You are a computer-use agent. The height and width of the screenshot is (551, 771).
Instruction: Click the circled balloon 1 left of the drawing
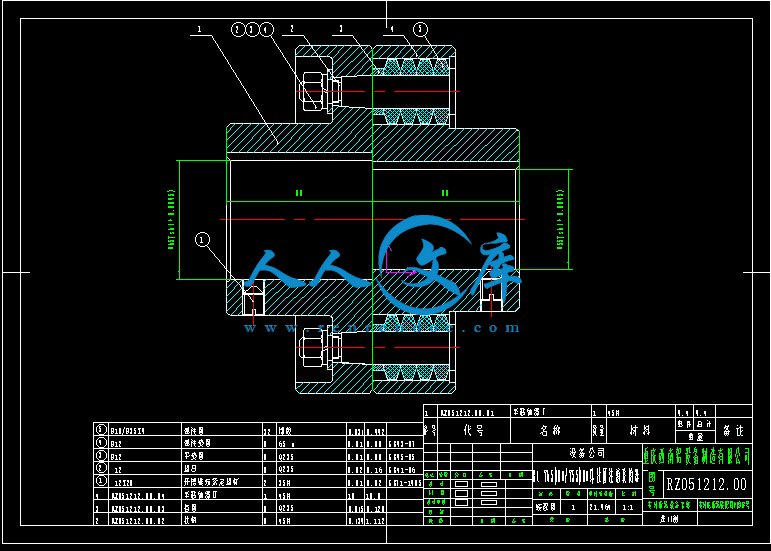click(203, 240)
